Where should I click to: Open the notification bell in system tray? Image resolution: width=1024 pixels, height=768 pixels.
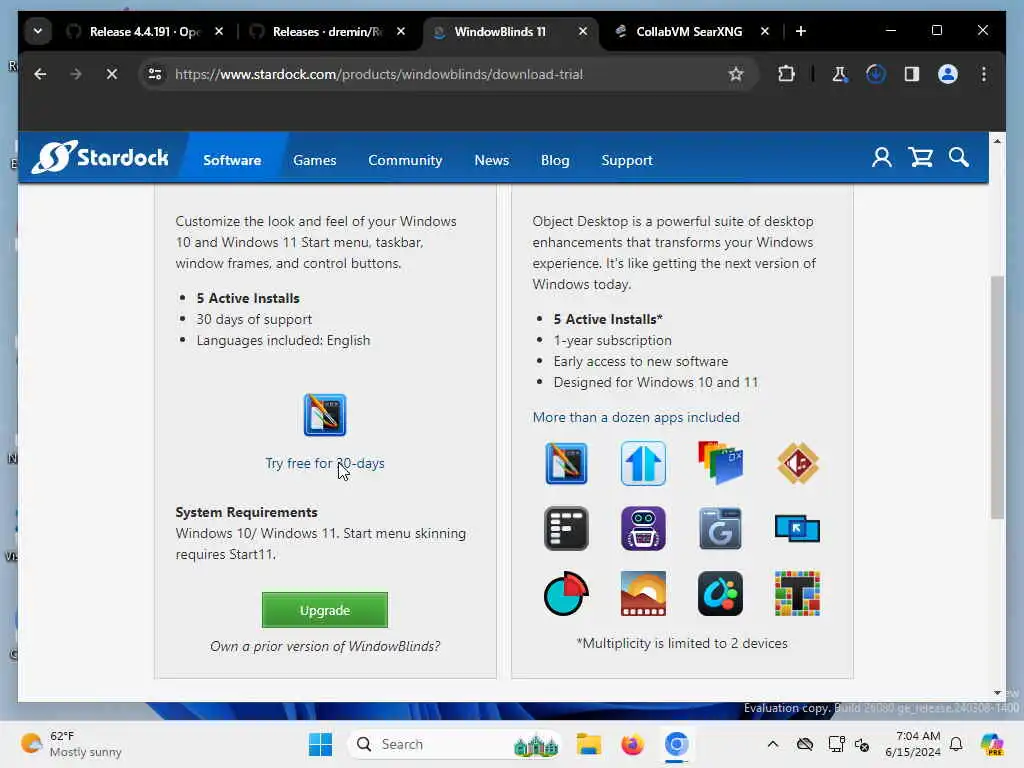[956, 744]
